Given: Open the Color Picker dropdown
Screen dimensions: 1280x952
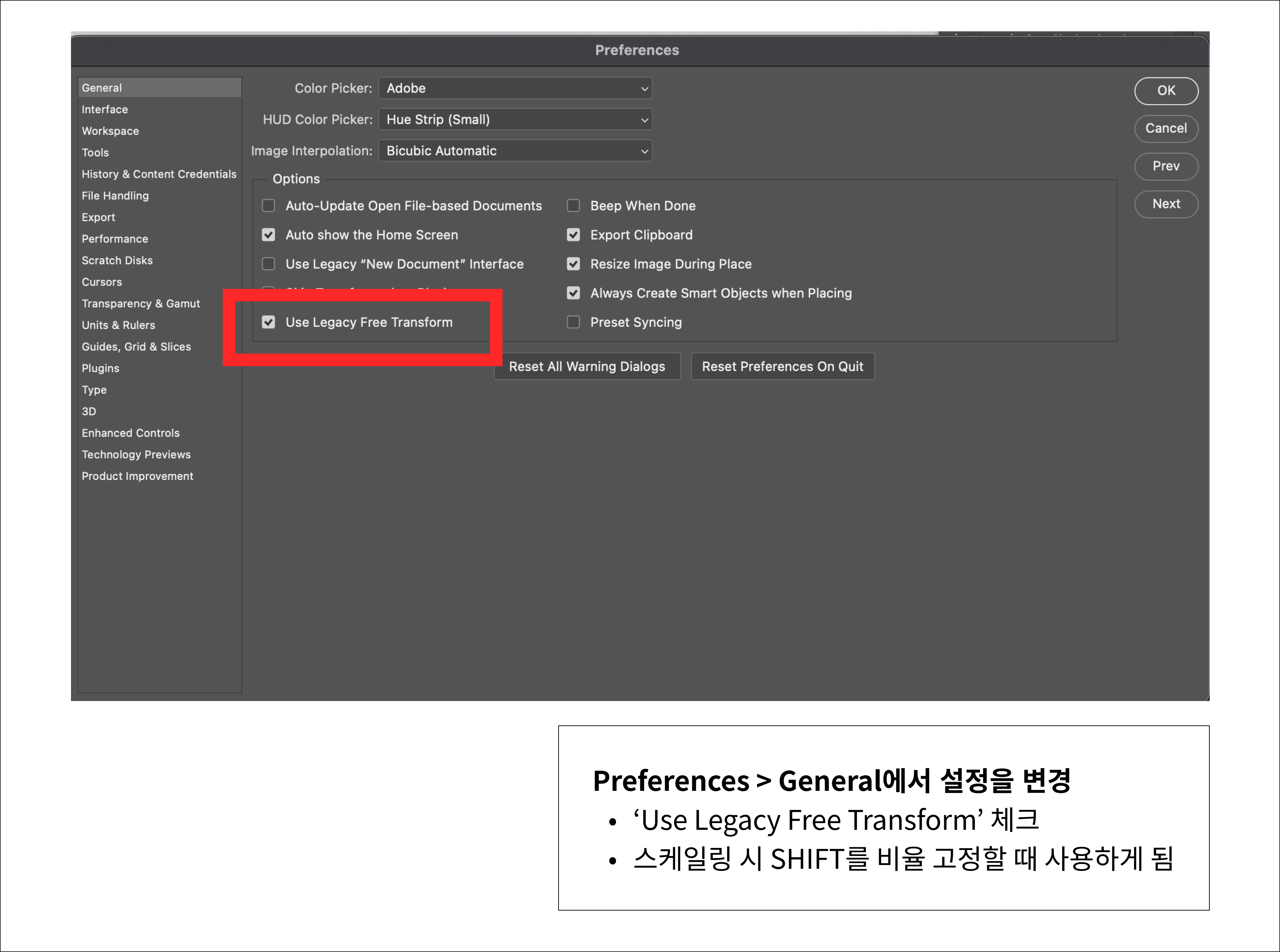Looking at the screenshot, I should pos(514,88).
